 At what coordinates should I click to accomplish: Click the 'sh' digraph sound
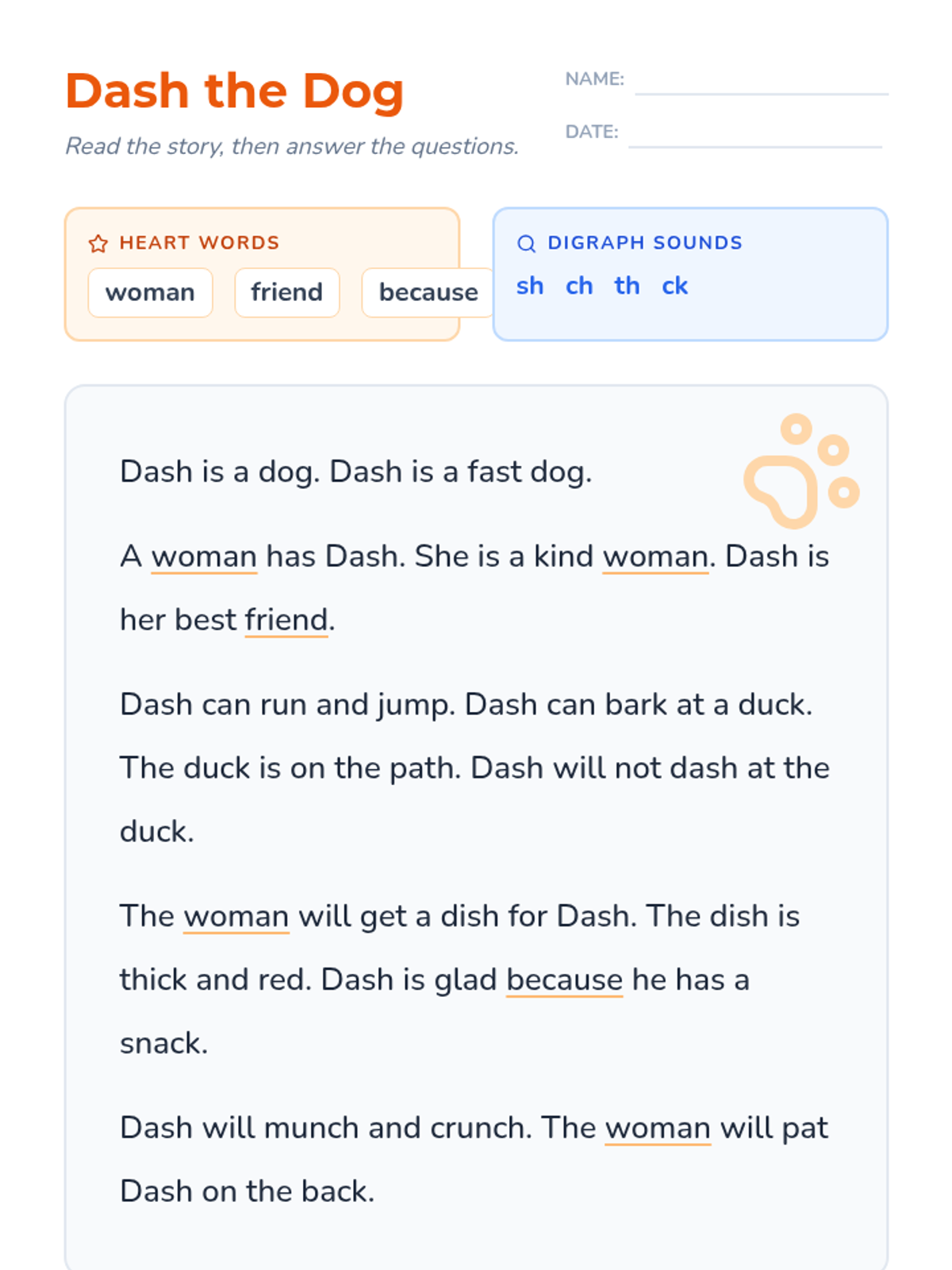(530, 286)
